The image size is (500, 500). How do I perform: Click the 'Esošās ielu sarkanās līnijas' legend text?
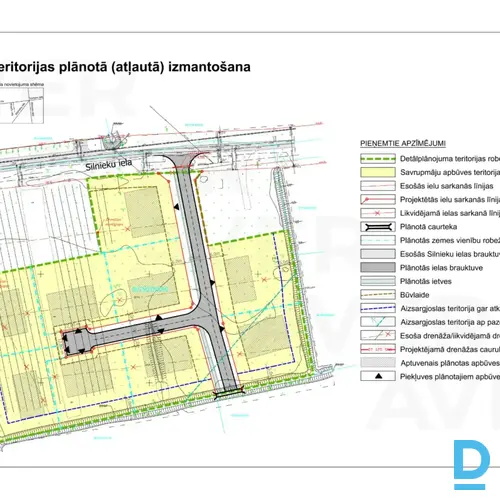coord(447,186)
